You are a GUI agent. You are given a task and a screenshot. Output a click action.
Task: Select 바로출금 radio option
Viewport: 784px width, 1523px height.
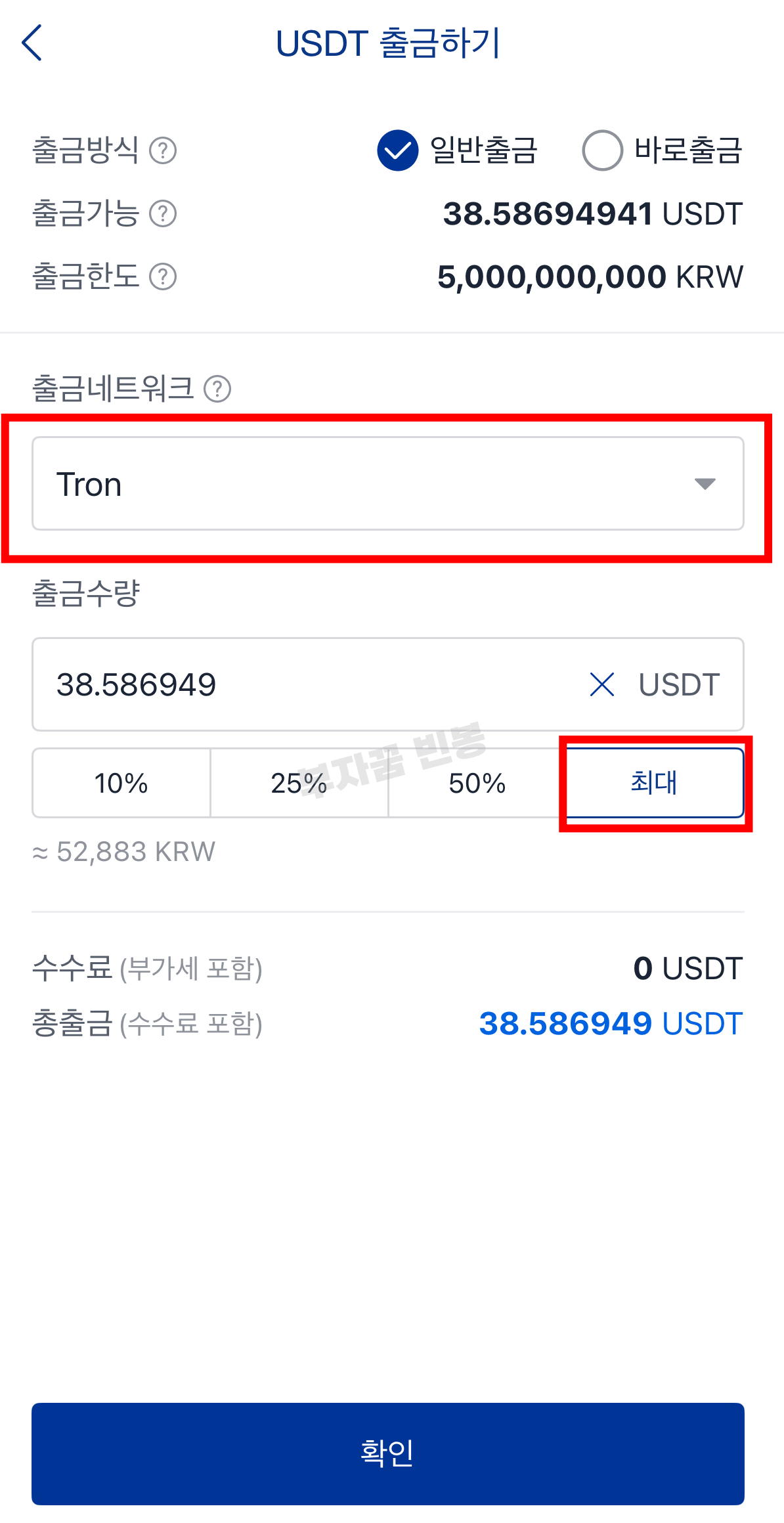pos(663,150)
